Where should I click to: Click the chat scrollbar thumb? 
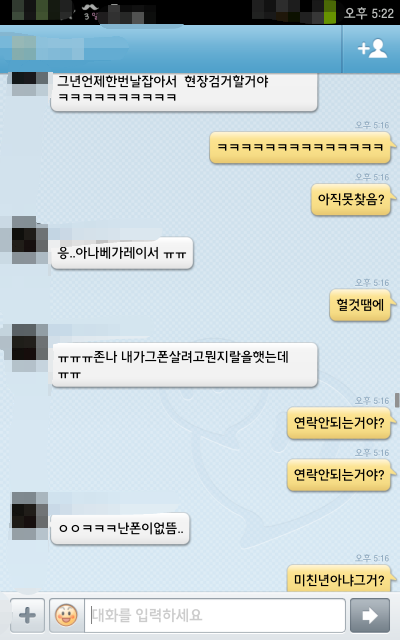397,400
